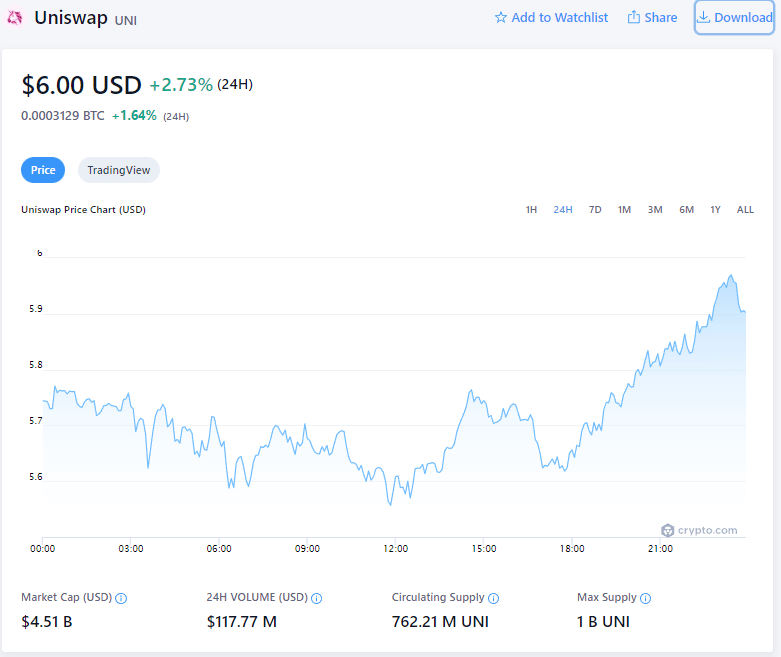Click the star icon beside Add to Watchlist

(501, 18)
